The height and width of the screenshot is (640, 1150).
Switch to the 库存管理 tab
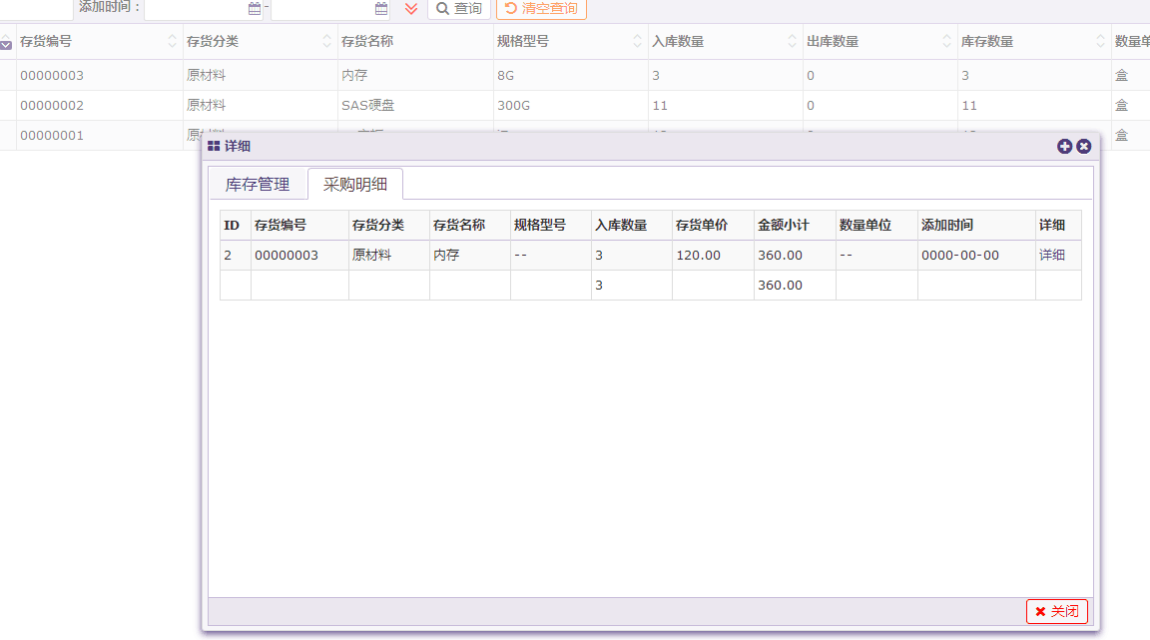(257, 184)
